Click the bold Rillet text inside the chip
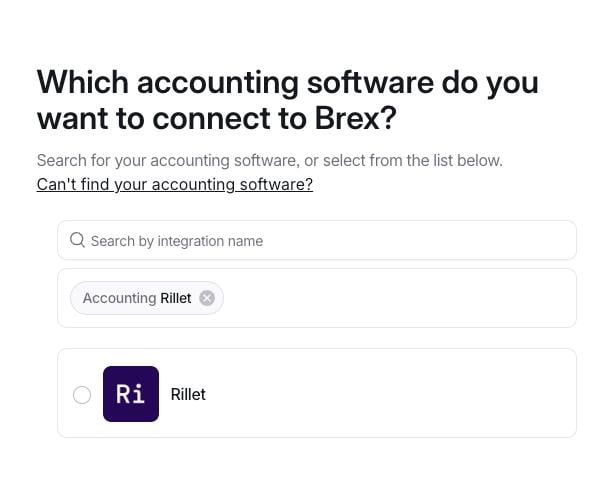 coord(176,298)
